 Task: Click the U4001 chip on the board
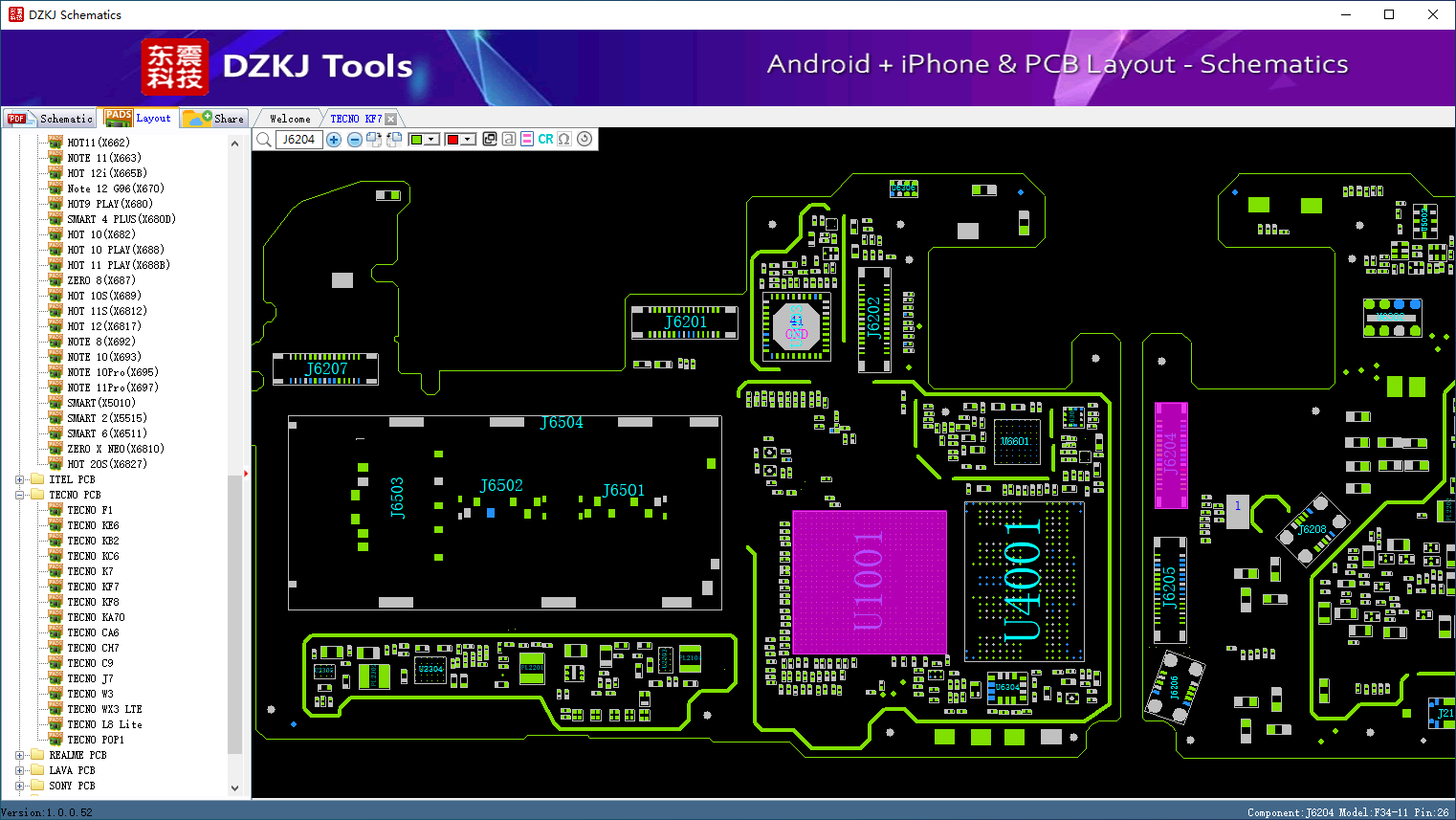(x=1025, y=581)
